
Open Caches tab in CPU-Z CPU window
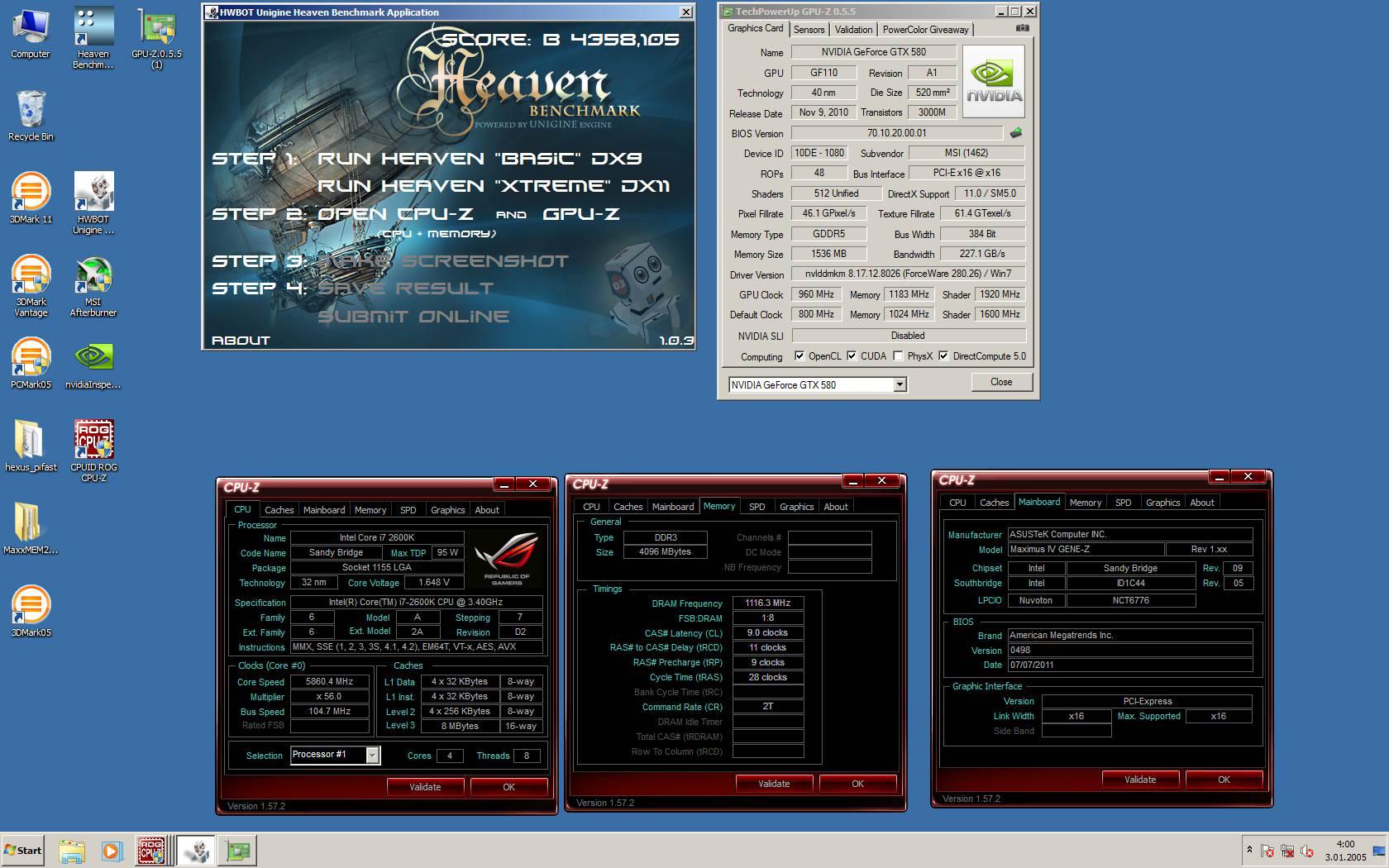tap(279, 510)
